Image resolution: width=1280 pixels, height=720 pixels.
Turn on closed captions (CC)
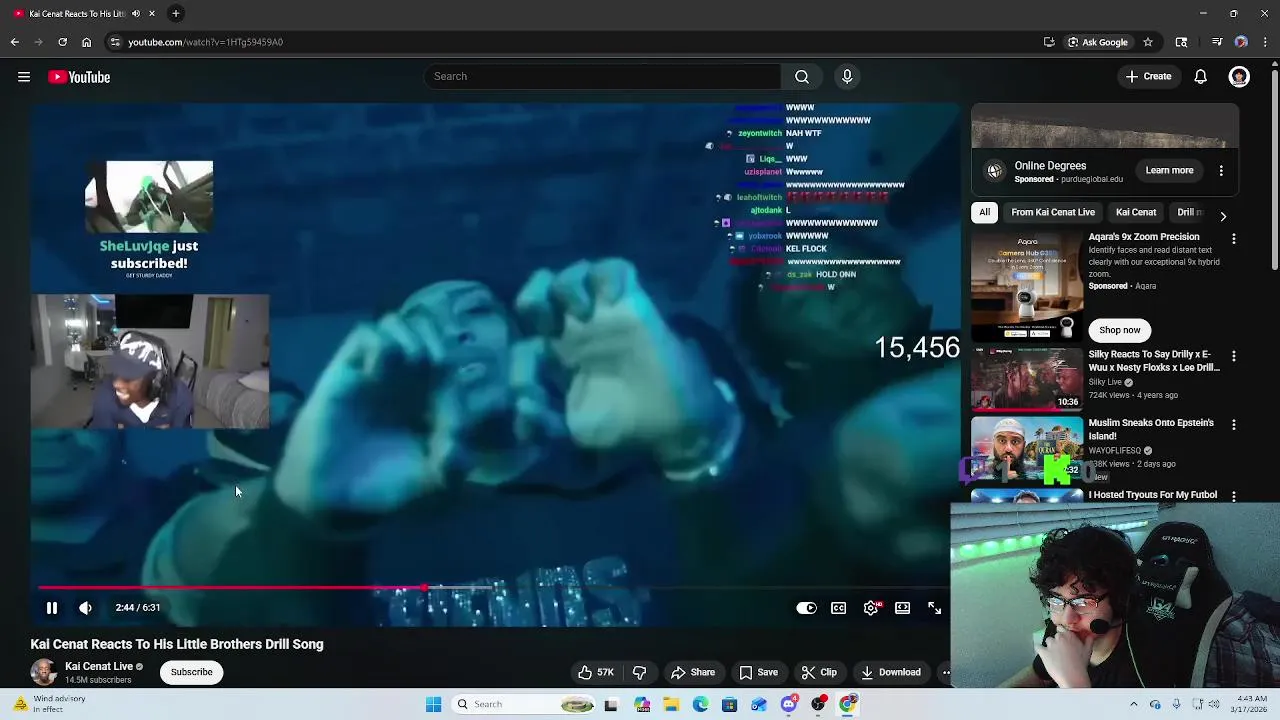[838, 608]
